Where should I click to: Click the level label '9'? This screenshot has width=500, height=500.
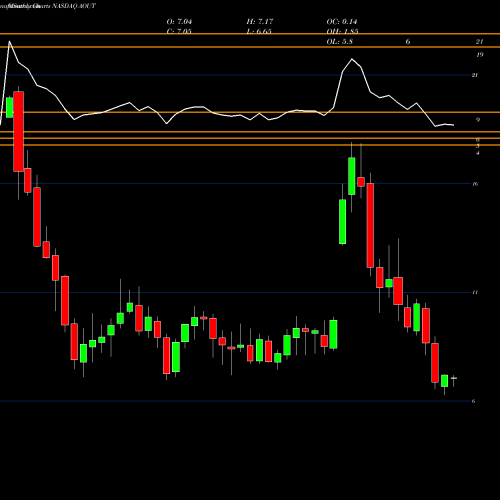click(x=478, y=120)
